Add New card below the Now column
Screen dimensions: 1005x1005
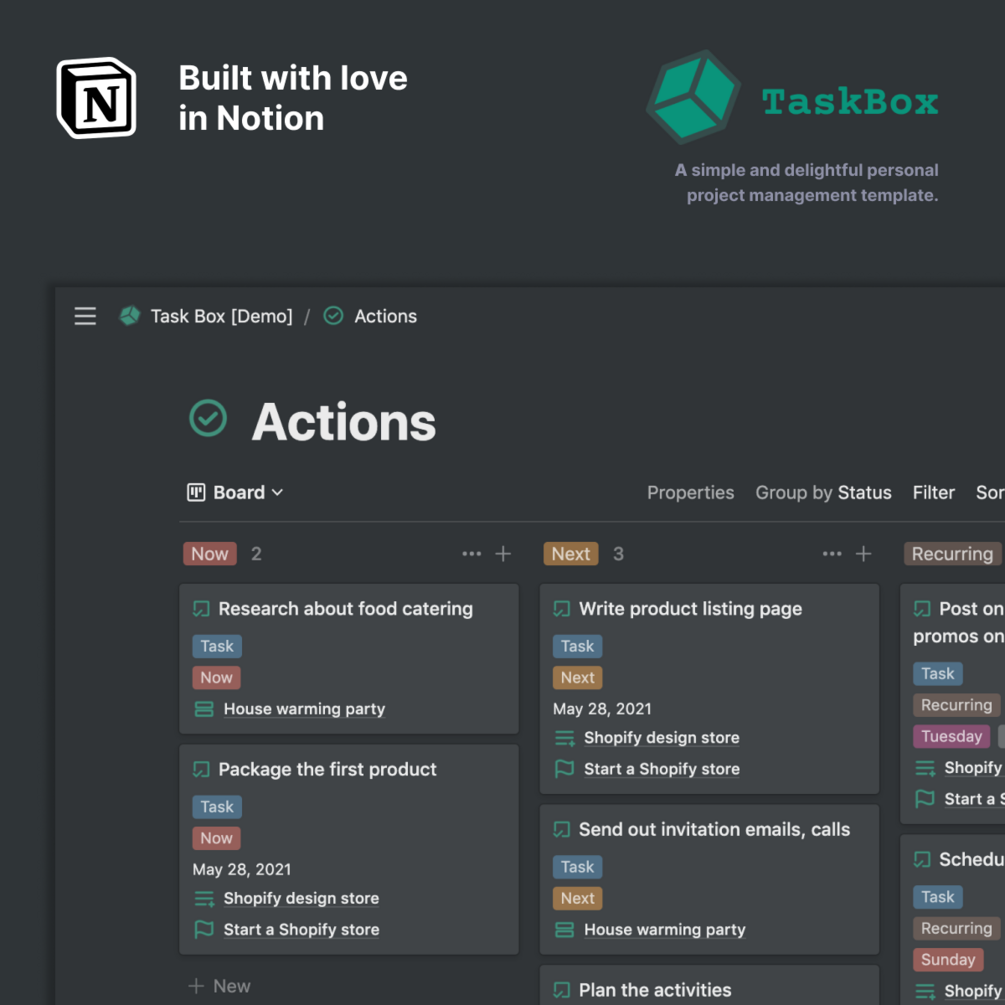click(x=219, y=986)
